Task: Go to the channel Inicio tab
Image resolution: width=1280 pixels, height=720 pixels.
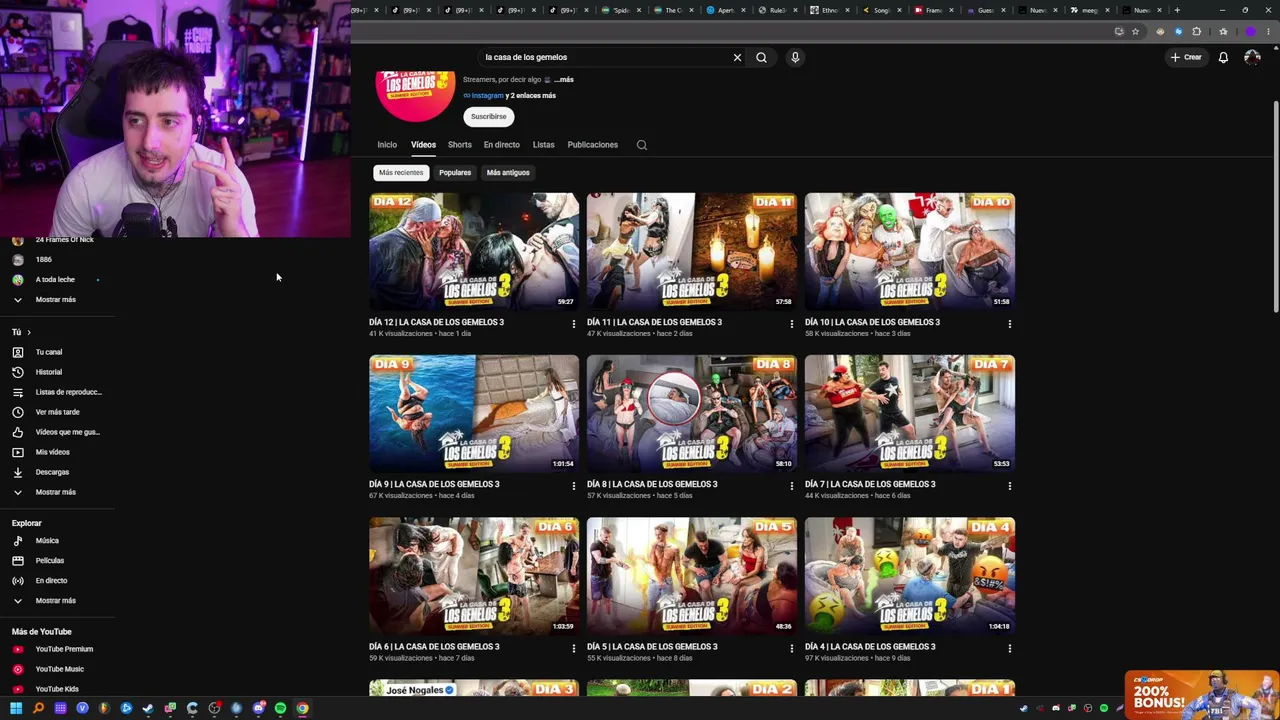Action: pos(387,145)
